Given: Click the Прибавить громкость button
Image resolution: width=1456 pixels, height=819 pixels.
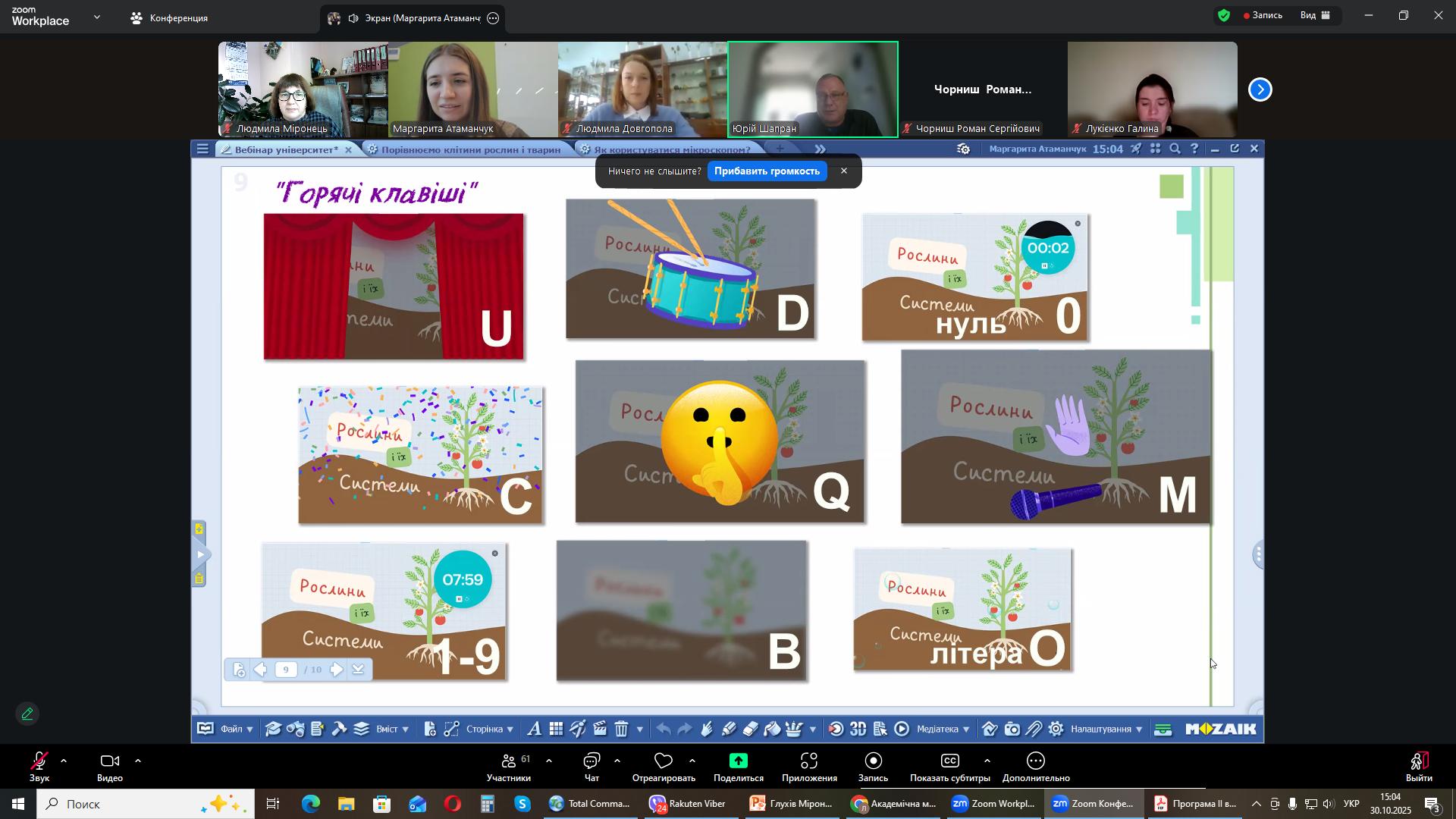Looking at the screenshot, I should [767, 171].
